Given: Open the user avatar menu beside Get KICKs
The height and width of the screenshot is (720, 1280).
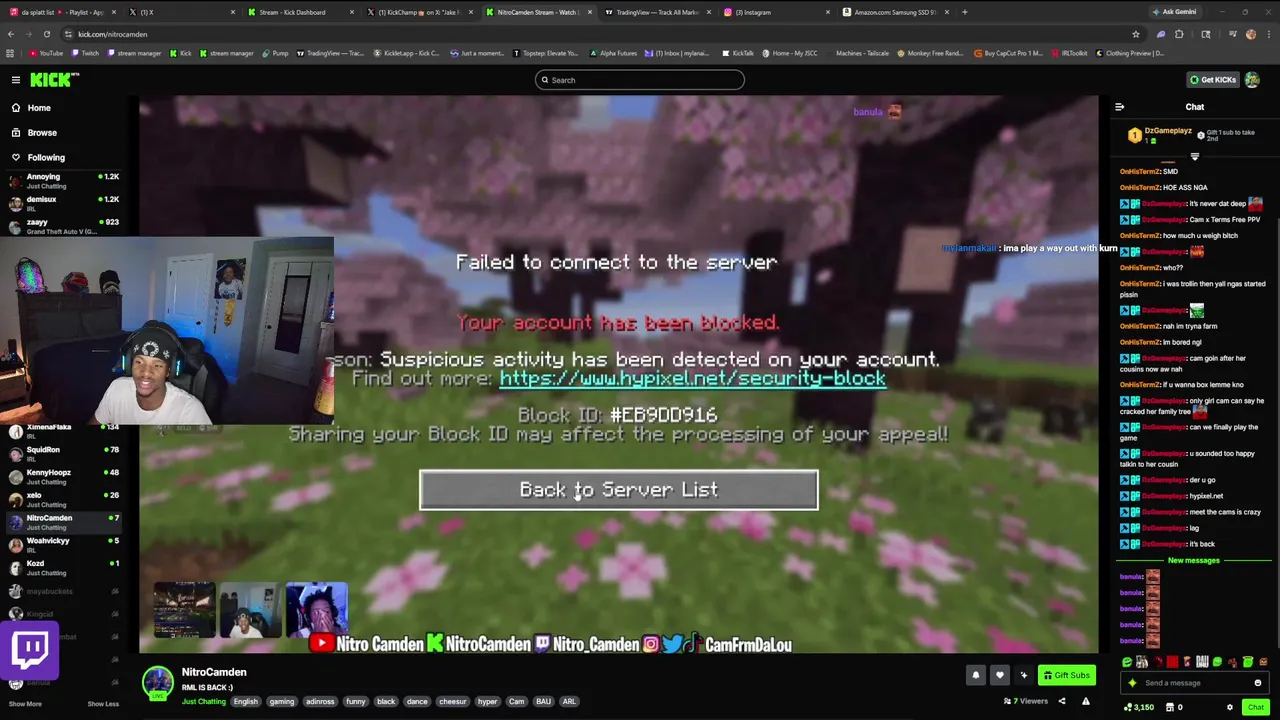Looking at the screenshot, I should (x=1253, y=80).
